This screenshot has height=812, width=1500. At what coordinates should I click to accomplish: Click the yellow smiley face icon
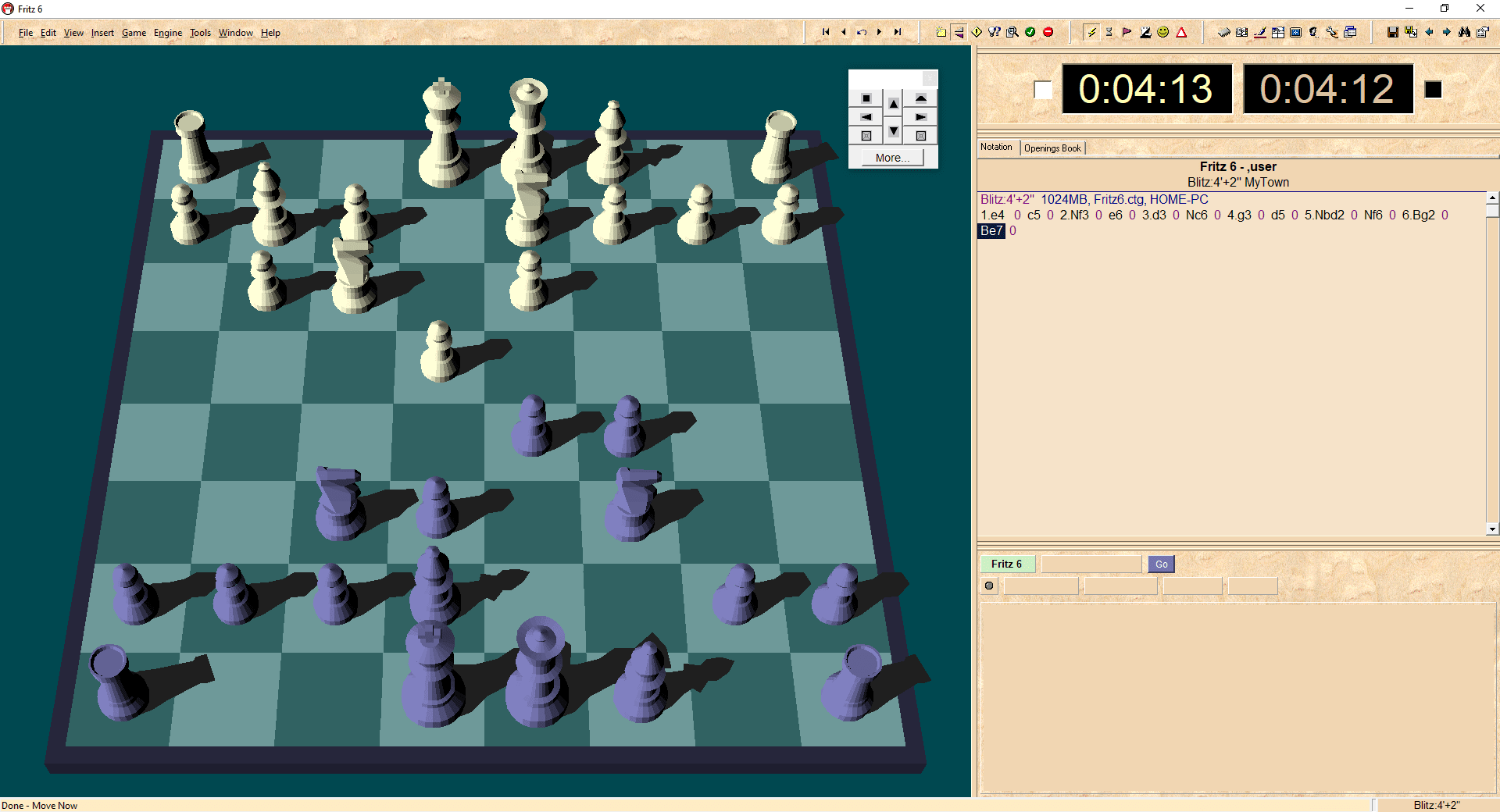pyautogui.click(x=1163, y=32)
